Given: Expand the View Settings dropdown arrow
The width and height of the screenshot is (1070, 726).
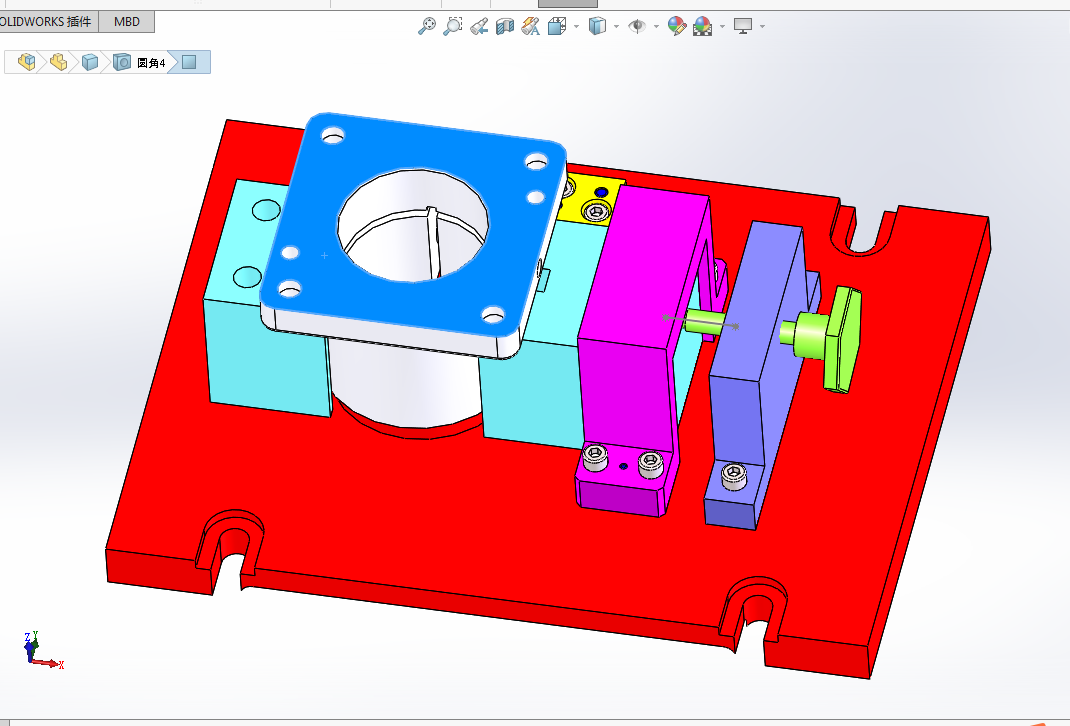Looking at the screenshot, I should (762, 27).
